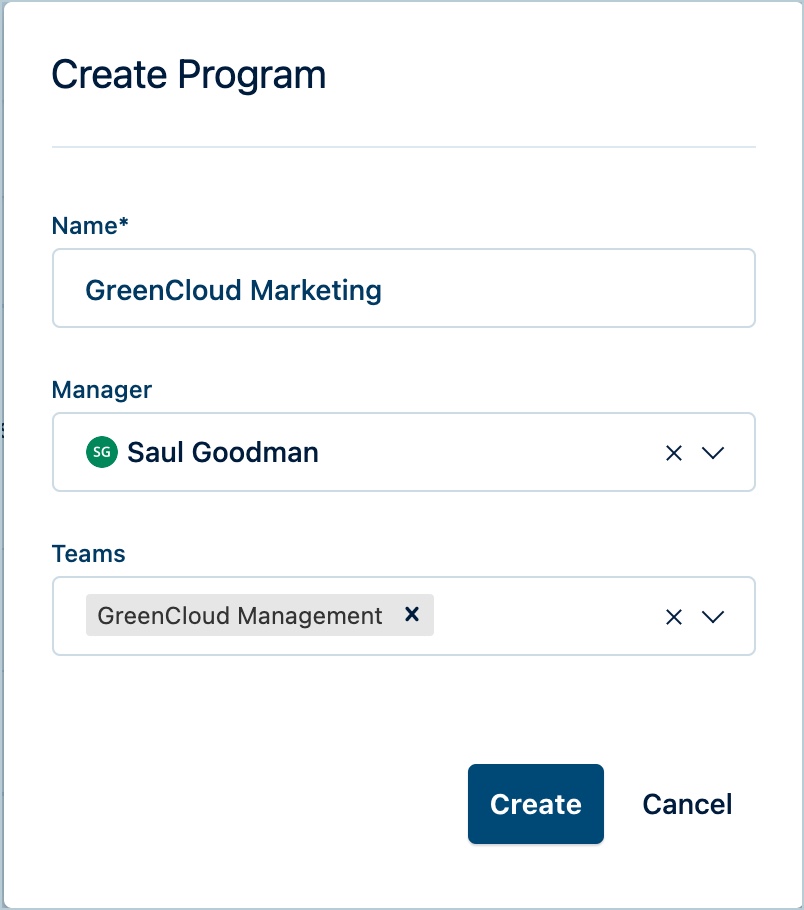The image size is (804, 910).
Task: Remove the GreenCloud Management team chip
Action: [411, 615]
